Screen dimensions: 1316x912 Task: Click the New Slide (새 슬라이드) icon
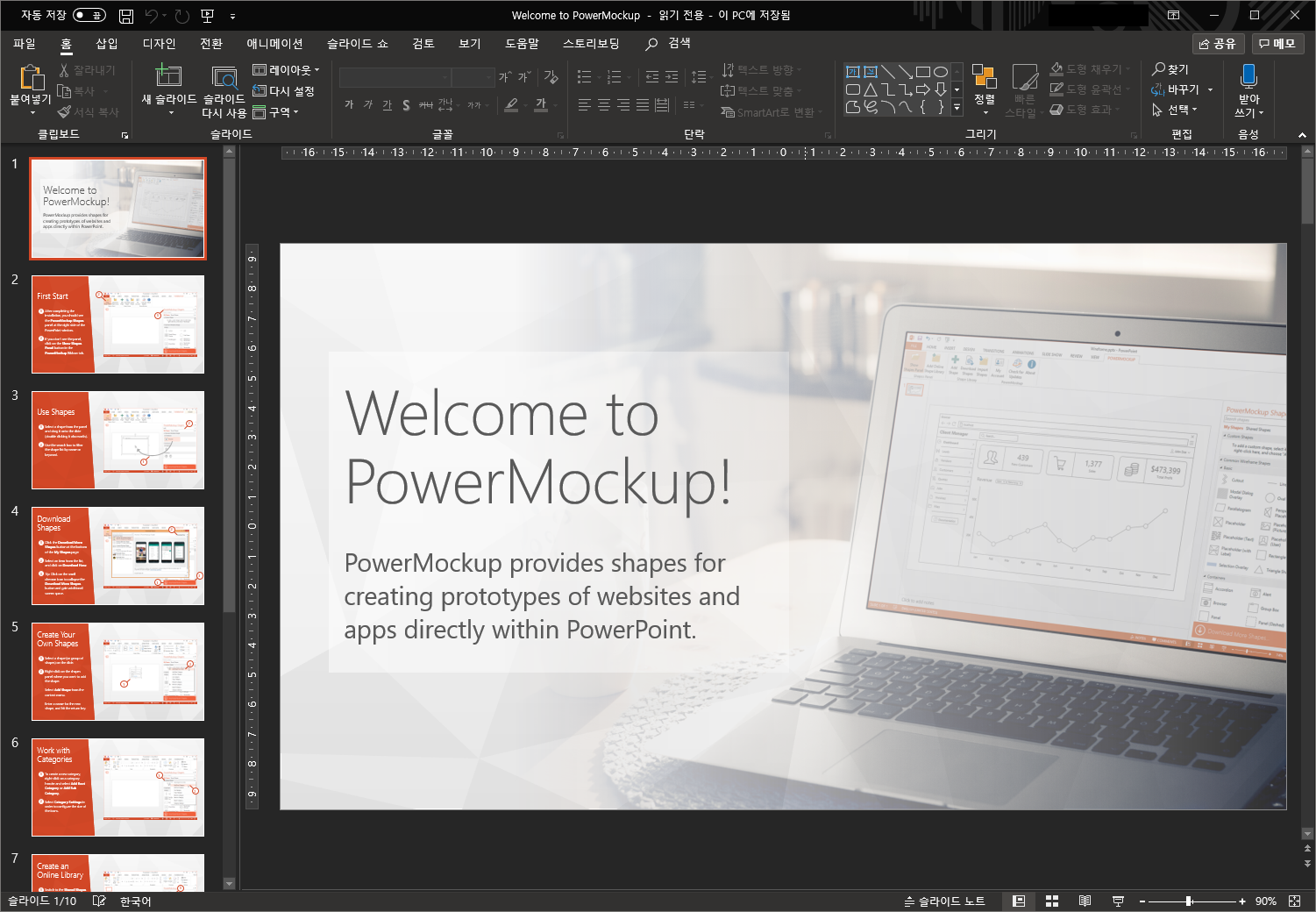pos(168,76)
